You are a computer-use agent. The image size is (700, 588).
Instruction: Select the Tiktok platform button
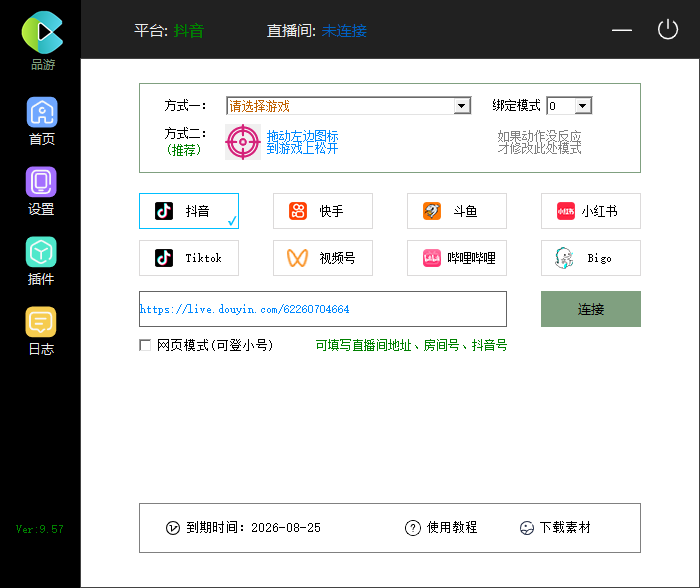pyautogui.click(x=189, y=258)
